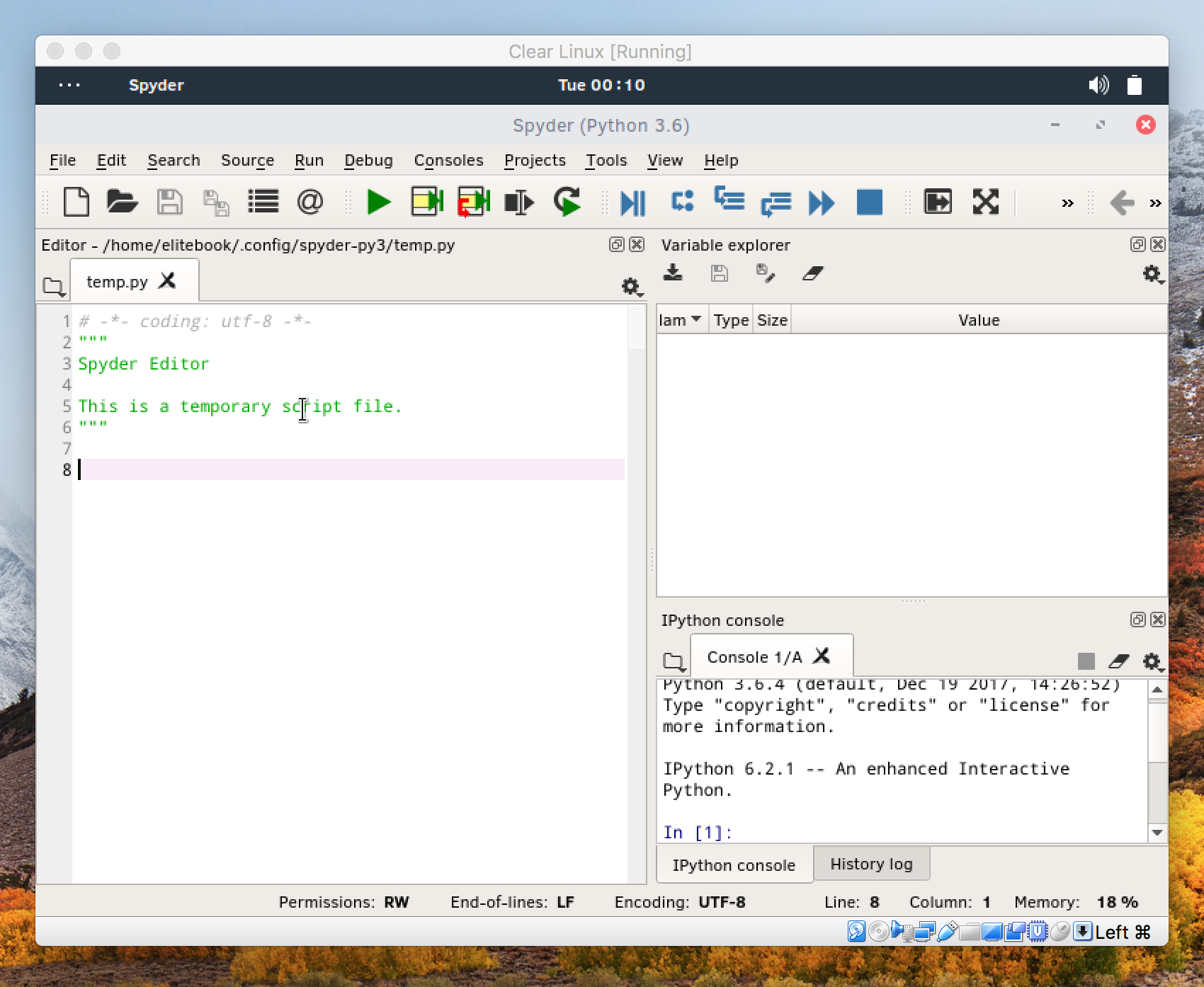
Task: Import data in Variable explorer
Action: click(x=673, y=273)
